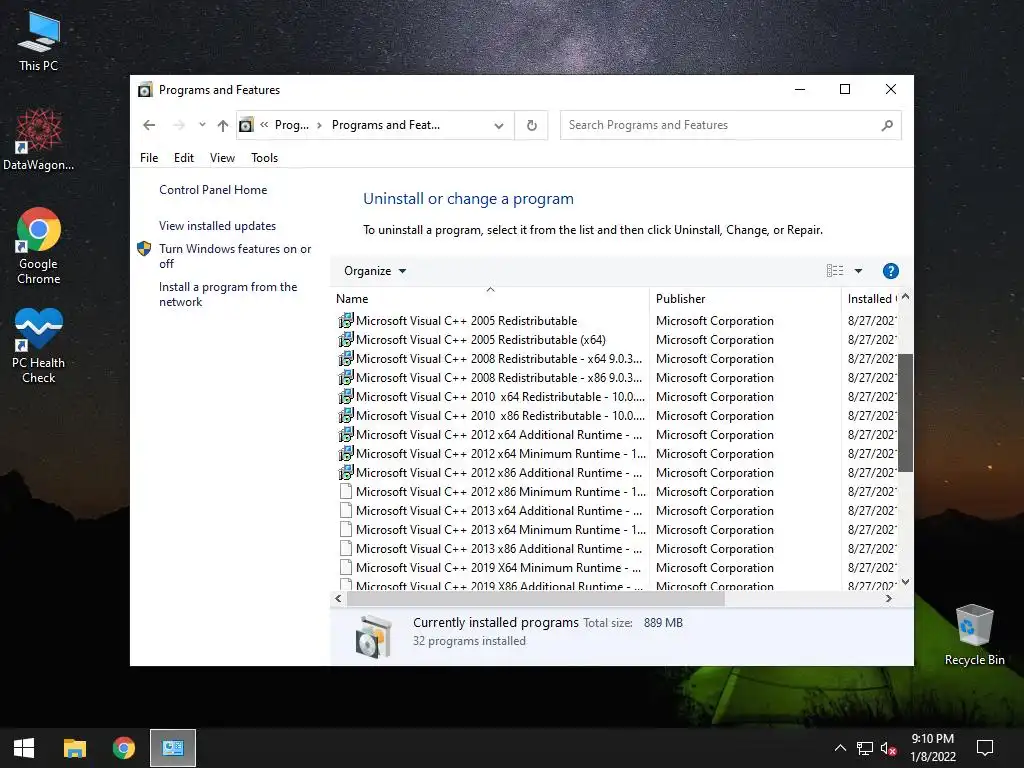Go back using the back arrow
Image resolution: width=1024 pixels, height=768 pixels.
pos(149,125)
